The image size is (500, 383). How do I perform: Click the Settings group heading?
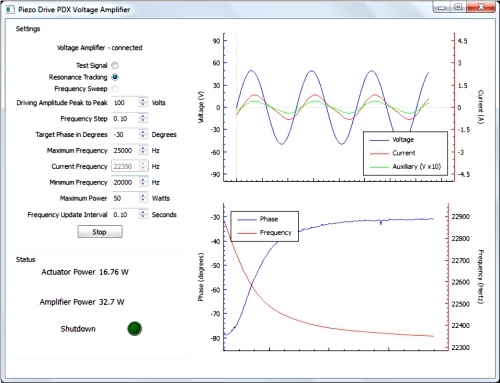28,29
